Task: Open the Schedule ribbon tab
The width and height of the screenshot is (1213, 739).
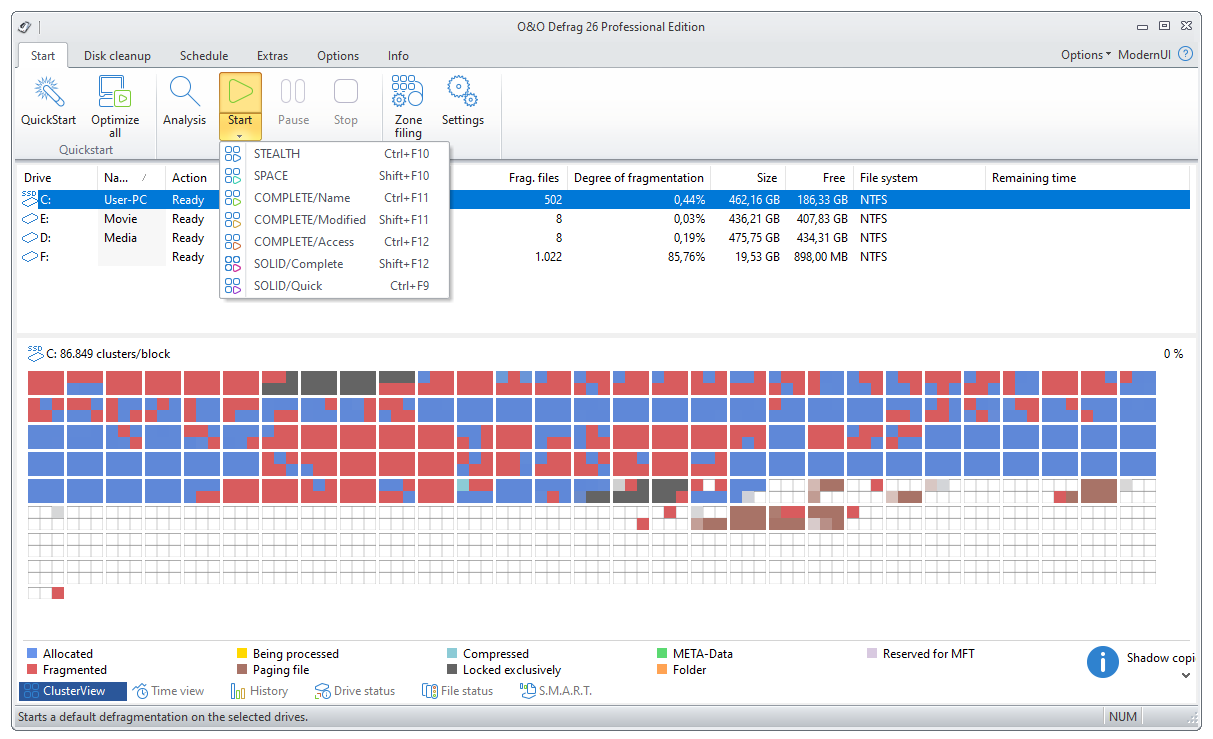Action: [204, 56]
